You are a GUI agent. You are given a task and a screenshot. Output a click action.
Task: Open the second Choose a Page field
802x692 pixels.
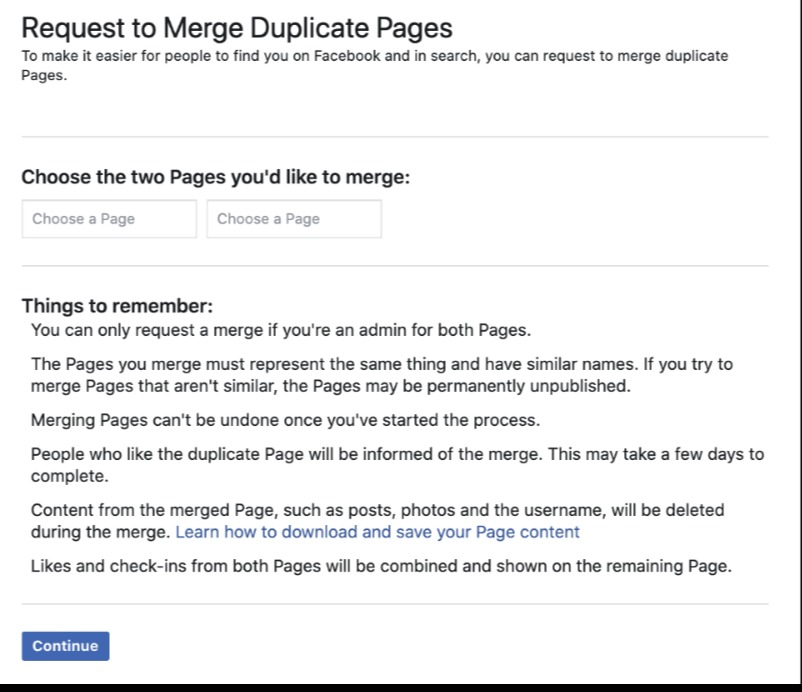tap(294, 219)
